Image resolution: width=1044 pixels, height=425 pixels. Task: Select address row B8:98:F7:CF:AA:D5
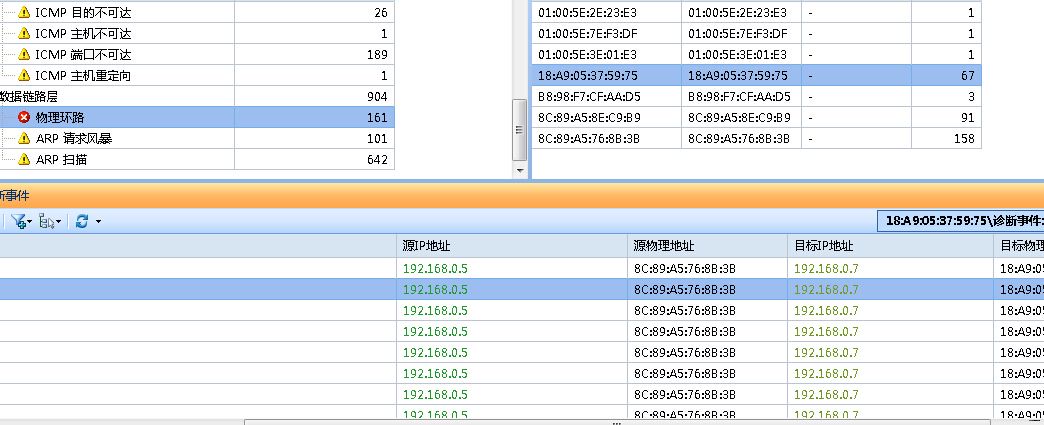756,97
